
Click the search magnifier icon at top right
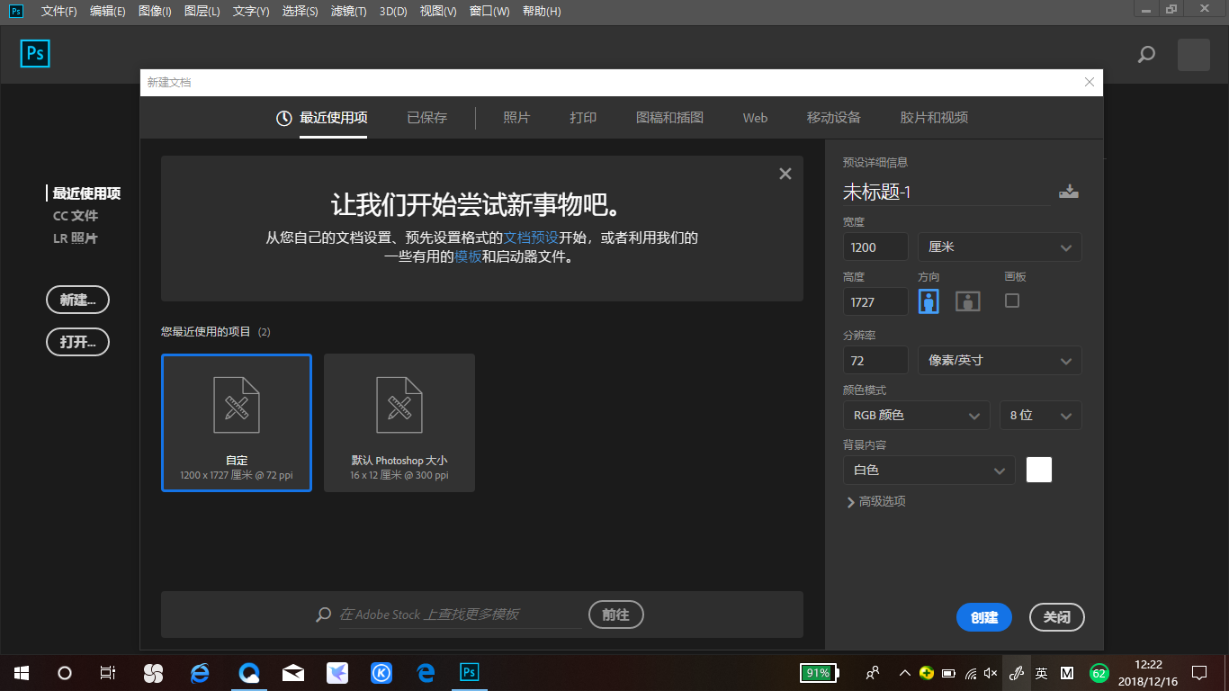[x=1146, y=55]
